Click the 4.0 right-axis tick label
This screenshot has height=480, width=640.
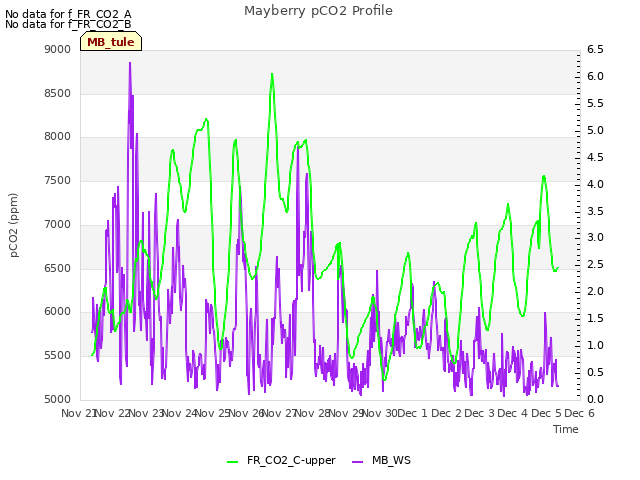(595, 184)
